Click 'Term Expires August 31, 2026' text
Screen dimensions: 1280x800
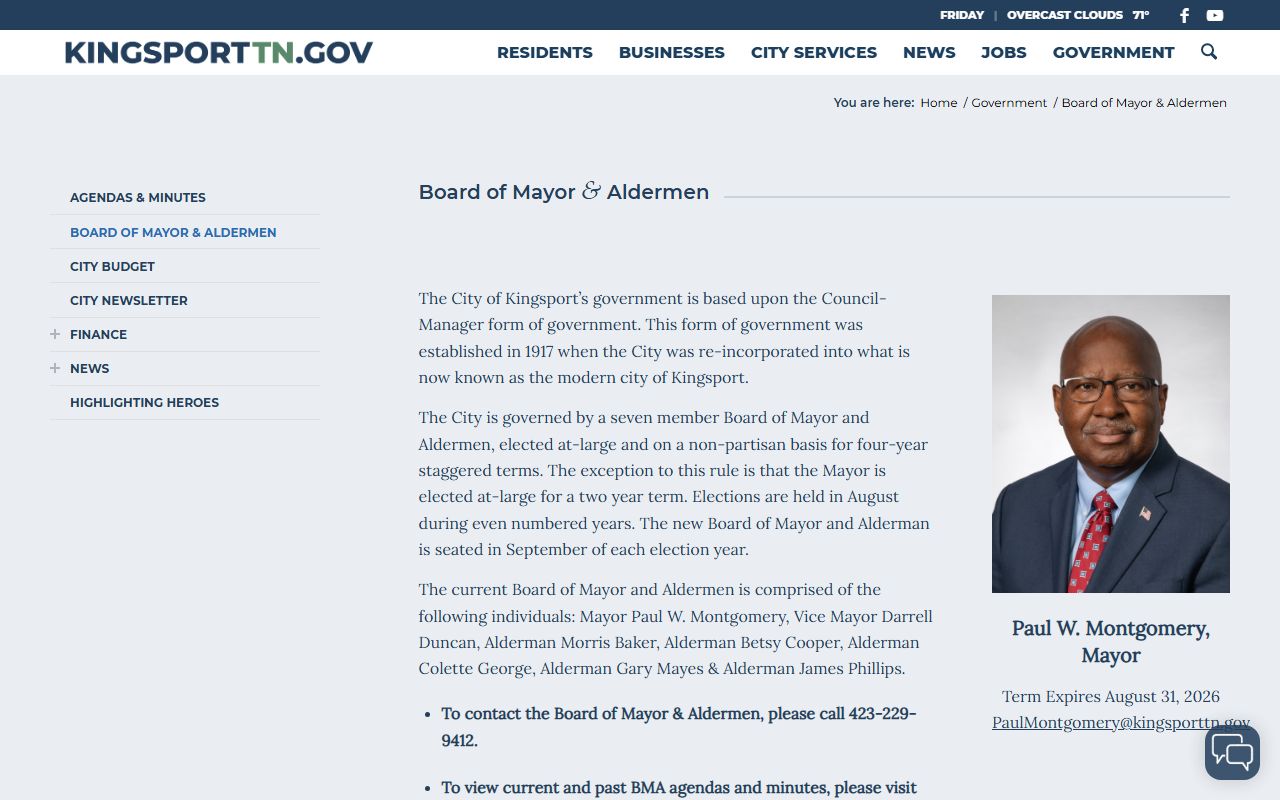(1111, 696)
